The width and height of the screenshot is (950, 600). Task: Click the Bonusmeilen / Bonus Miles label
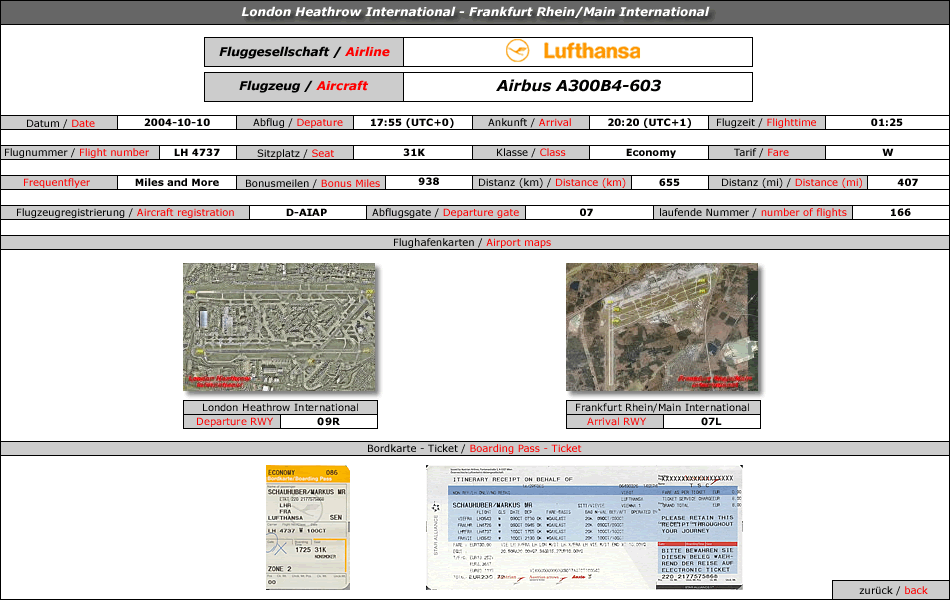tap(312, 183)
